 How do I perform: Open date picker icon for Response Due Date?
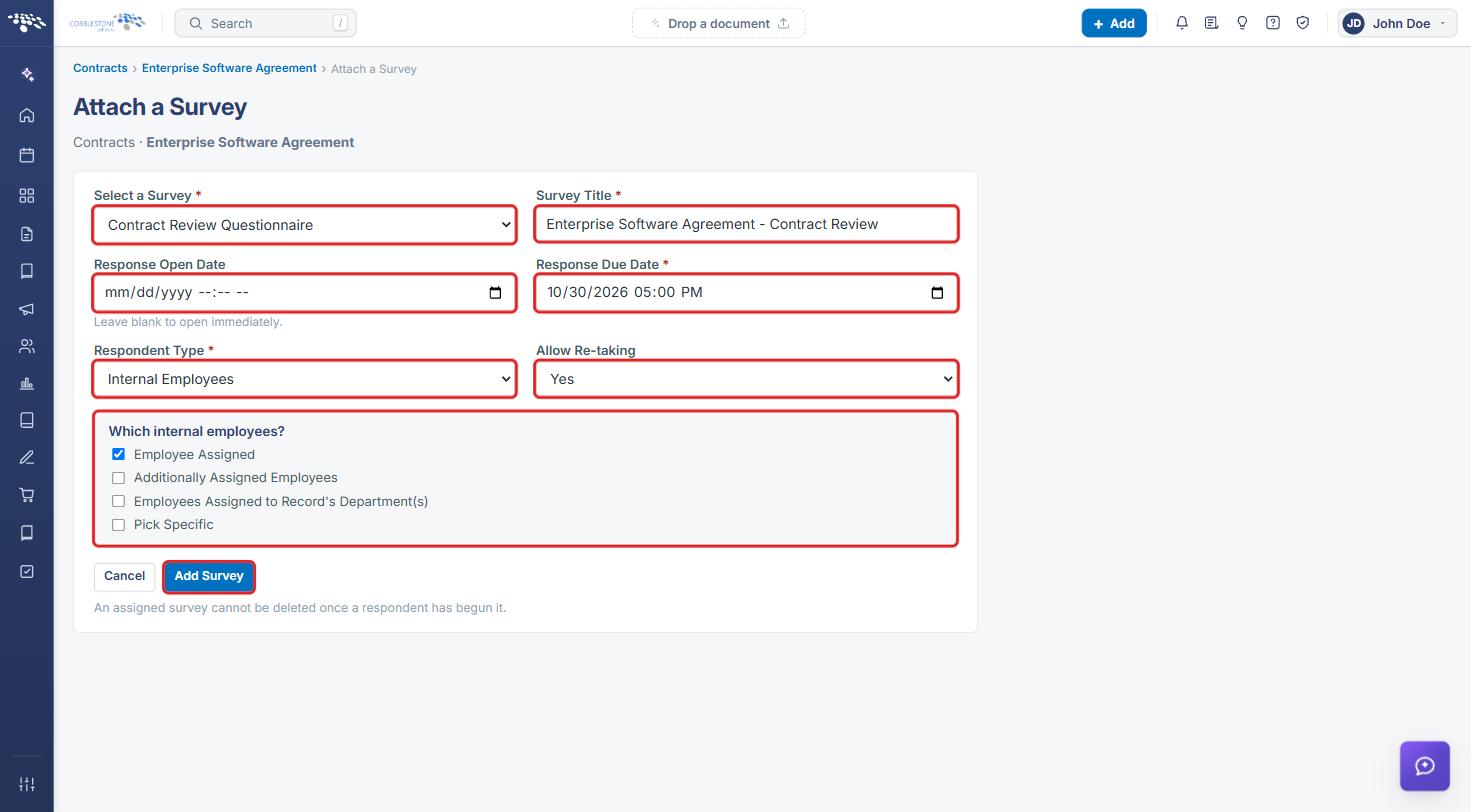(937, 293)
